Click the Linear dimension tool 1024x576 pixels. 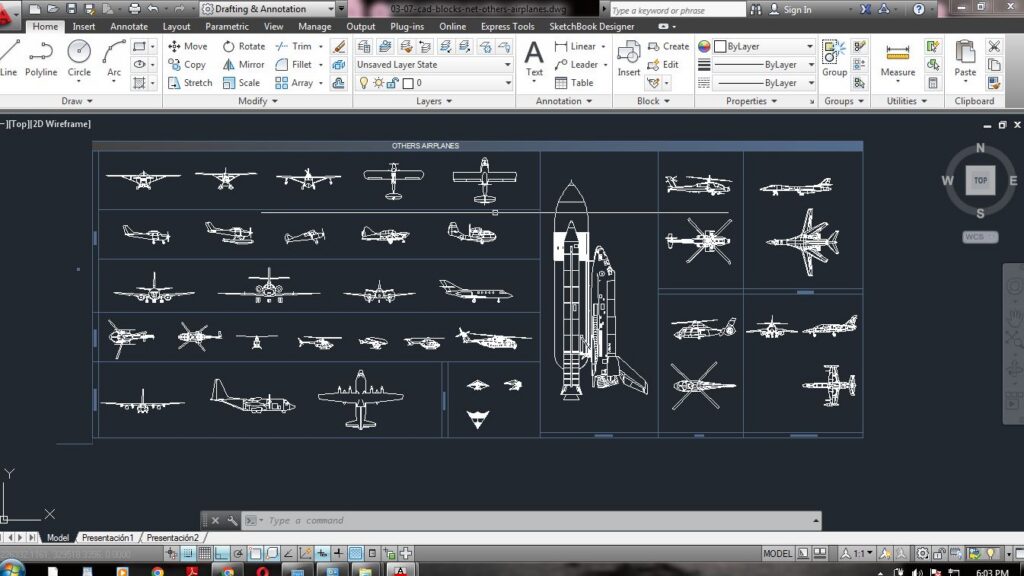tap(575, 46)
